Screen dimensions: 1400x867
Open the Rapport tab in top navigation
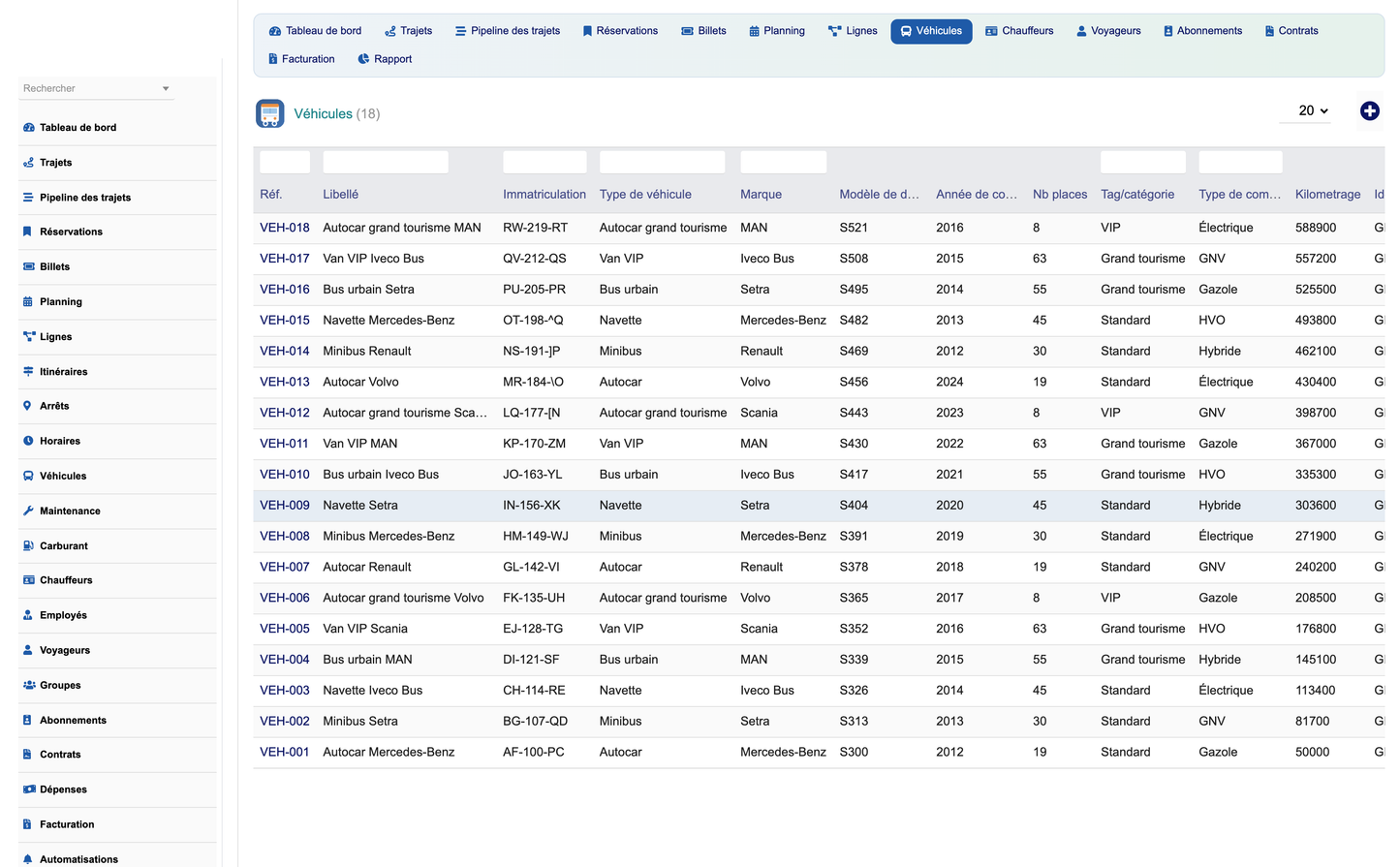(385, 59)
